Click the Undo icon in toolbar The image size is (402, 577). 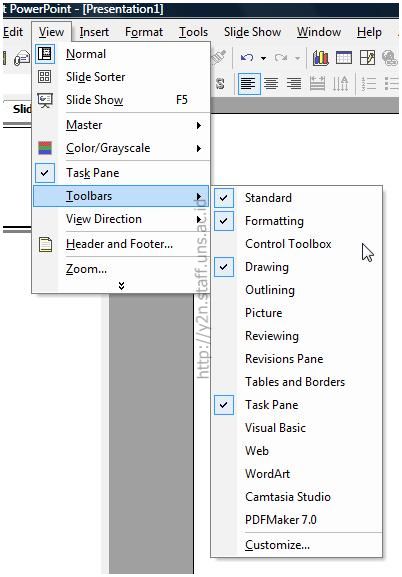click(247, 58)
